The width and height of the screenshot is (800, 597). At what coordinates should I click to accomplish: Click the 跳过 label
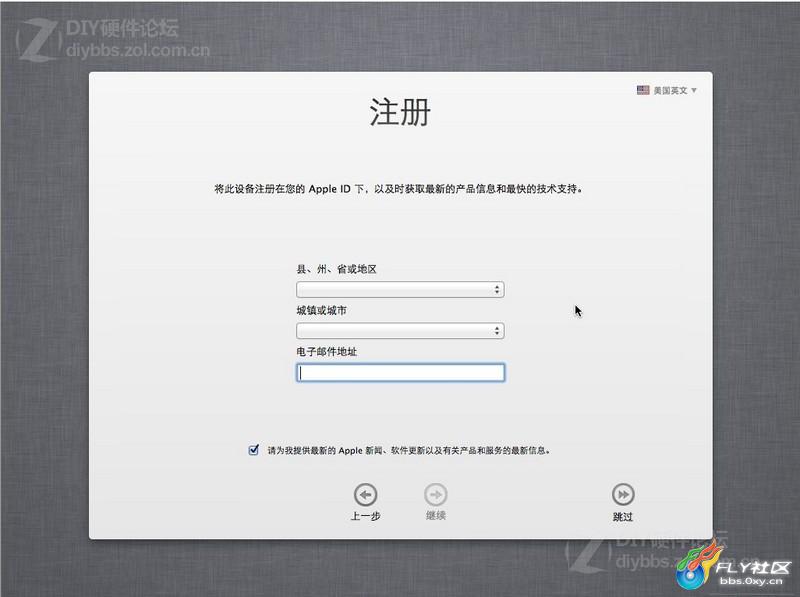623,517
